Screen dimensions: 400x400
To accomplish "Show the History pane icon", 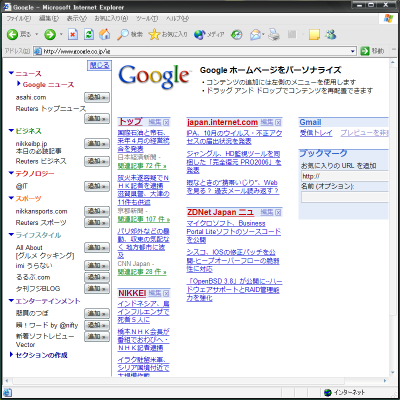I will coord(237,34).
